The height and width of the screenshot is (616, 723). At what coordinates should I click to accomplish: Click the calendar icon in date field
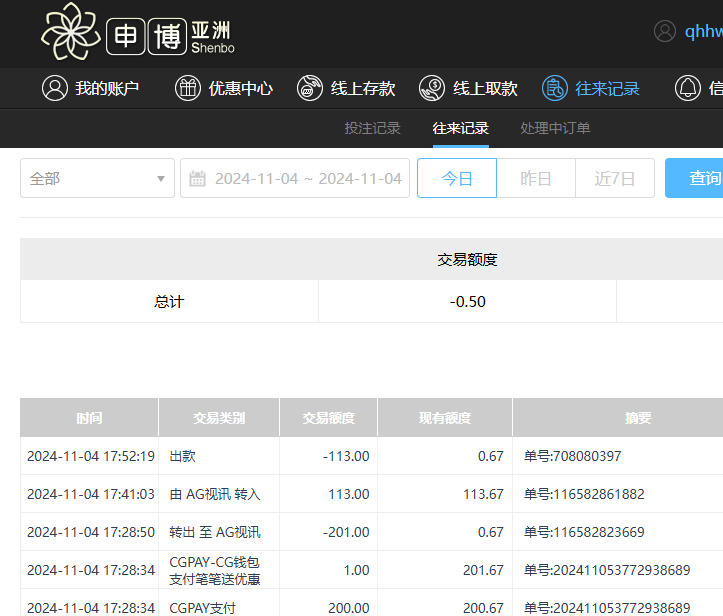pyautogui.click(x=198, y=179)
